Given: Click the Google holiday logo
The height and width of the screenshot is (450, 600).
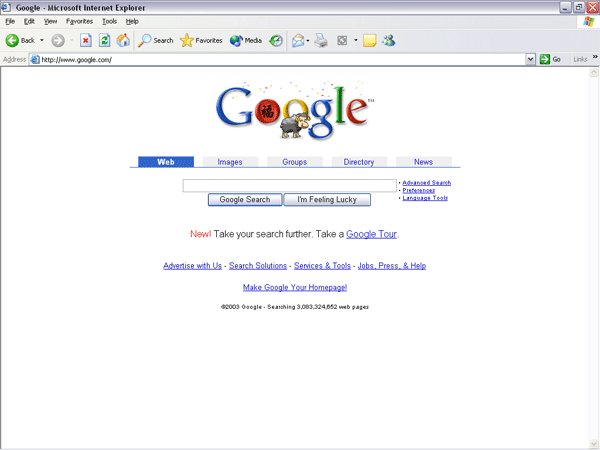Looking at the screenshot, I should point(295,110).
